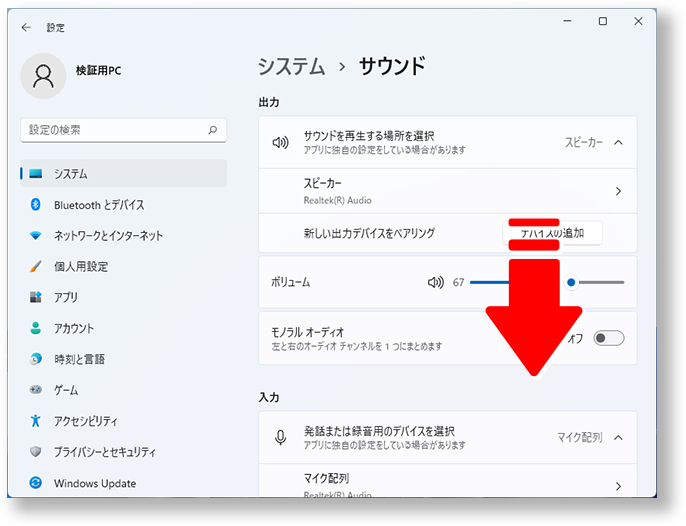Click the user profile avatar icon
The width and height of the screenshot is (686, 526).
coord(43,76)
